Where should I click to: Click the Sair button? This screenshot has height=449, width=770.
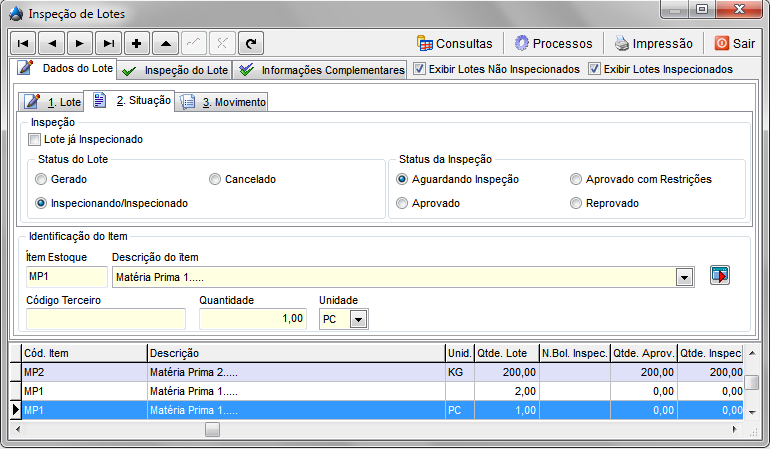click(x=734, y=43)
